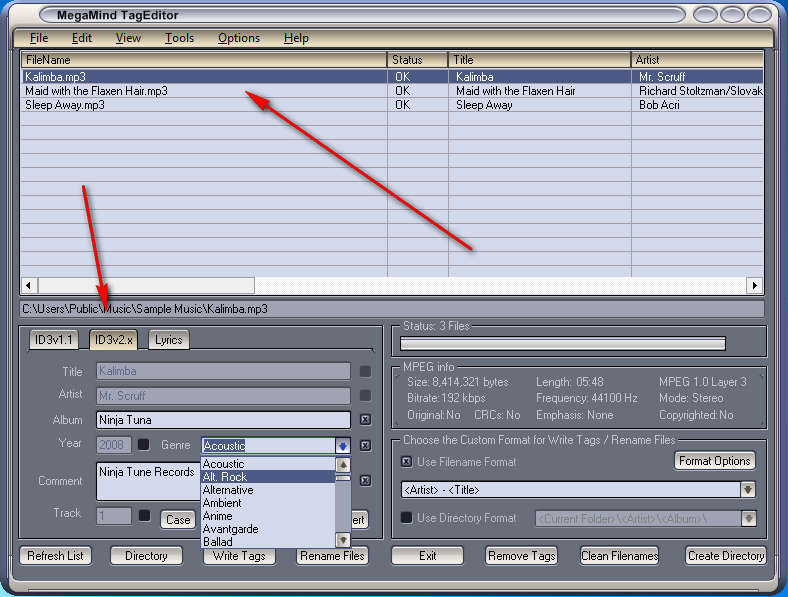The height and width of the screenshot is (597, 788).
Task: Switch to the ID3v2.x tab
Action: tap(114, 340)
